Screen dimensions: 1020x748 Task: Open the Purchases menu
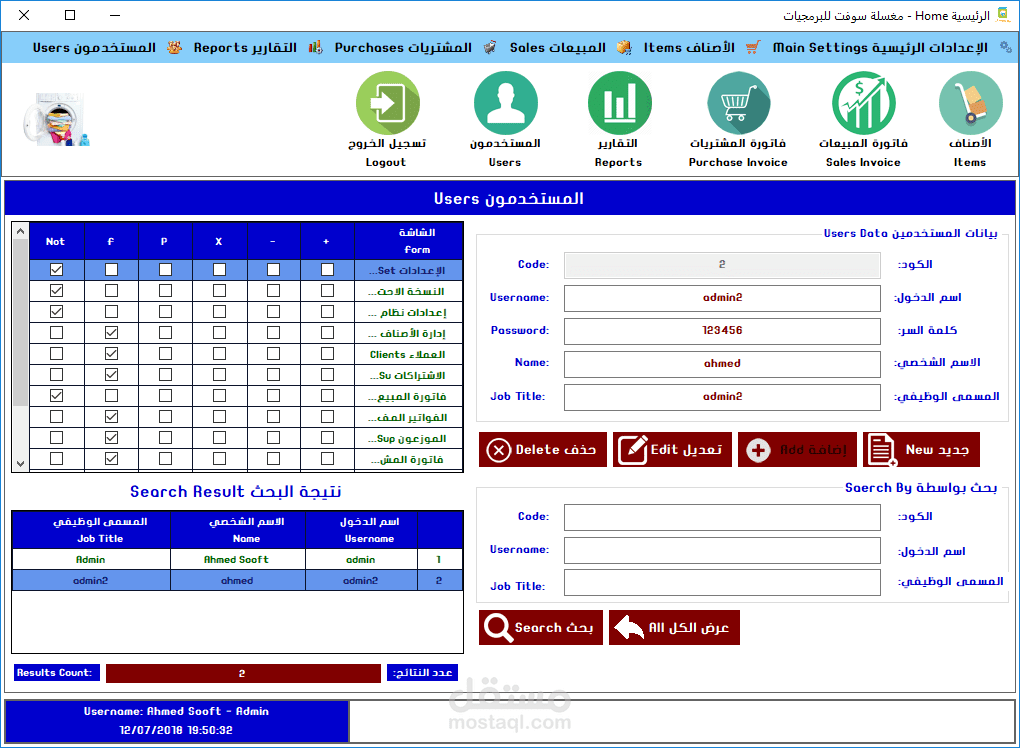click(x=403, y=47)
